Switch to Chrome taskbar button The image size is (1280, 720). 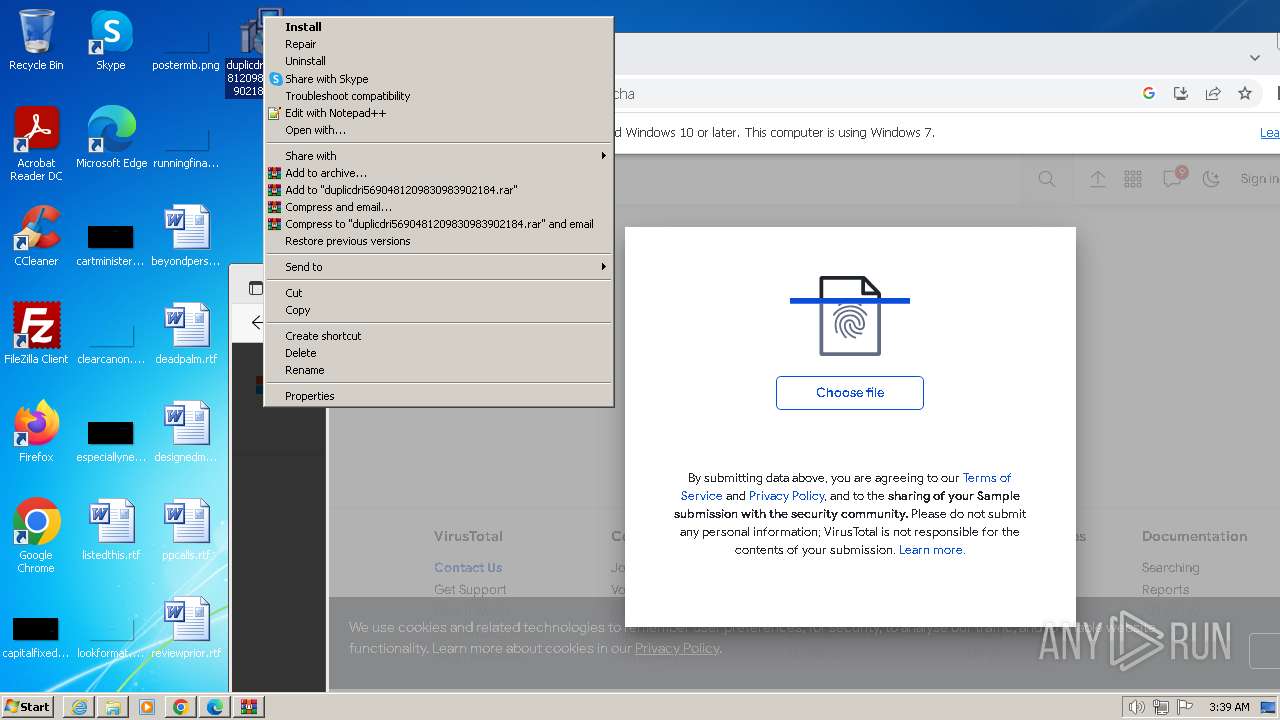pos(181,707)
